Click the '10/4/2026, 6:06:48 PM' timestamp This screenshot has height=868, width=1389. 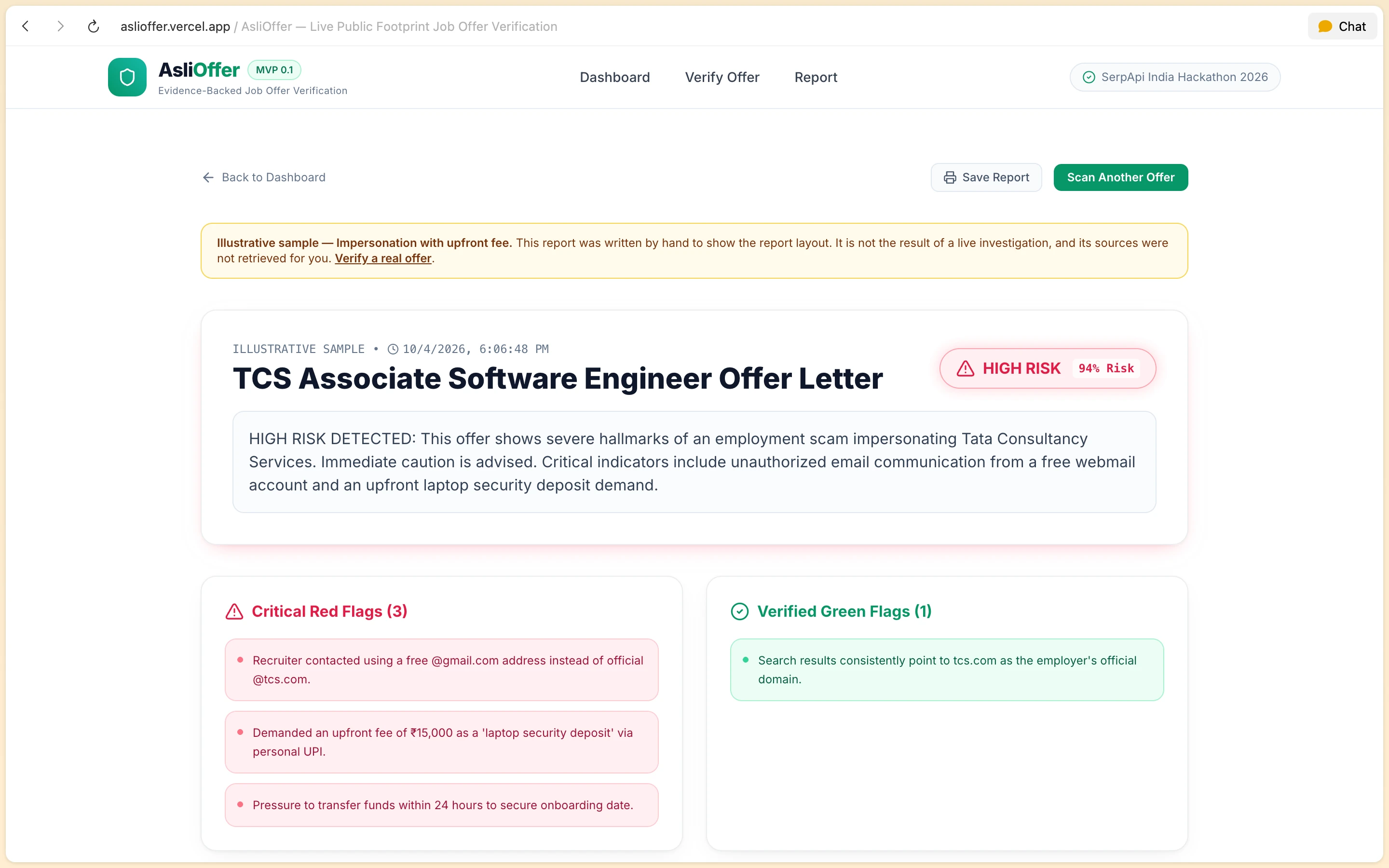click(475, 349)
